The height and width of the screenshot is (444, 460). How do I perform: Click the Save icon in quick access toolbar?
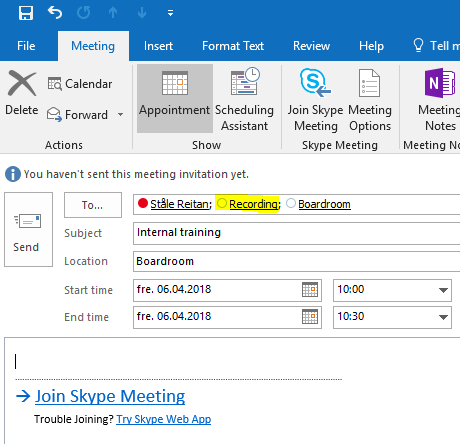(x=26, y=13)
